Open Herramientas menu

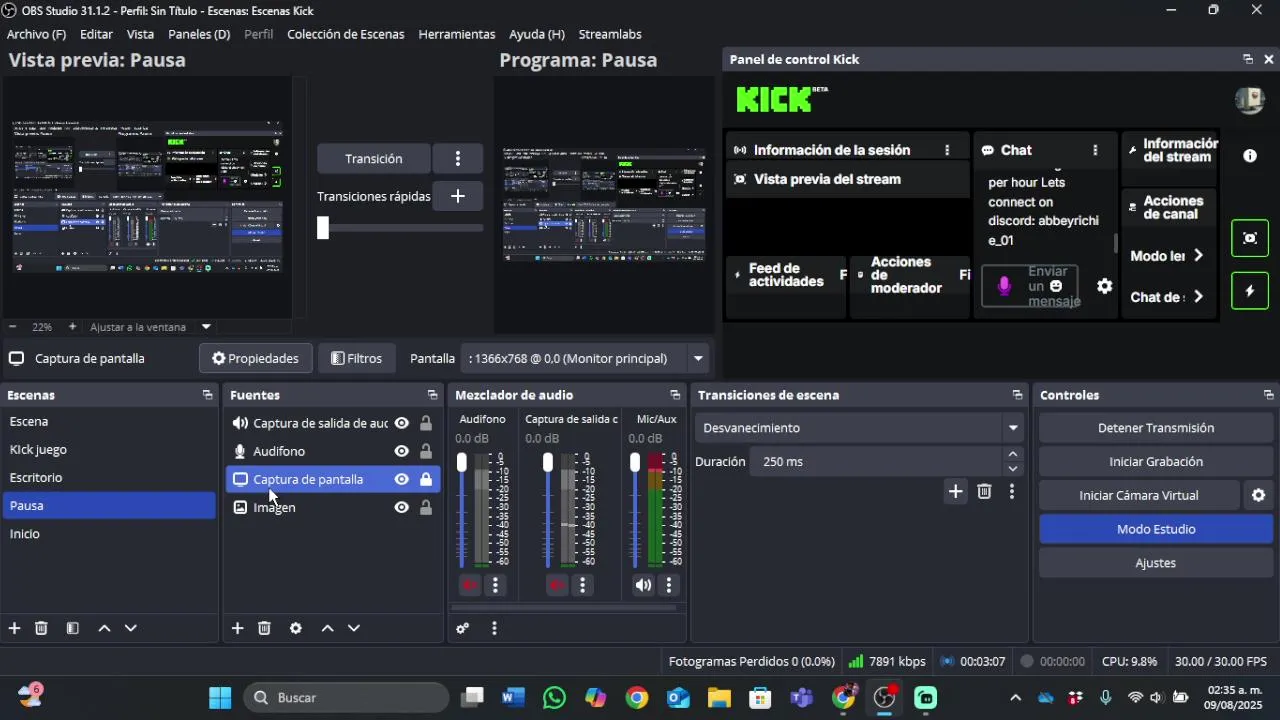457,34
